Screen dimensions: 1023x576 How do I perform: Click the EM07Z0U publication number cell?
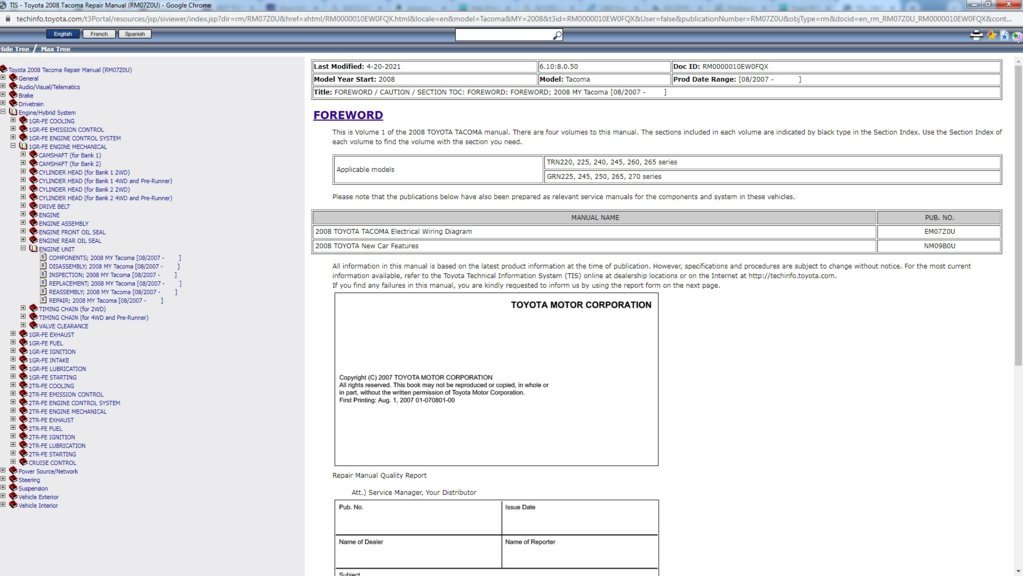939,232
